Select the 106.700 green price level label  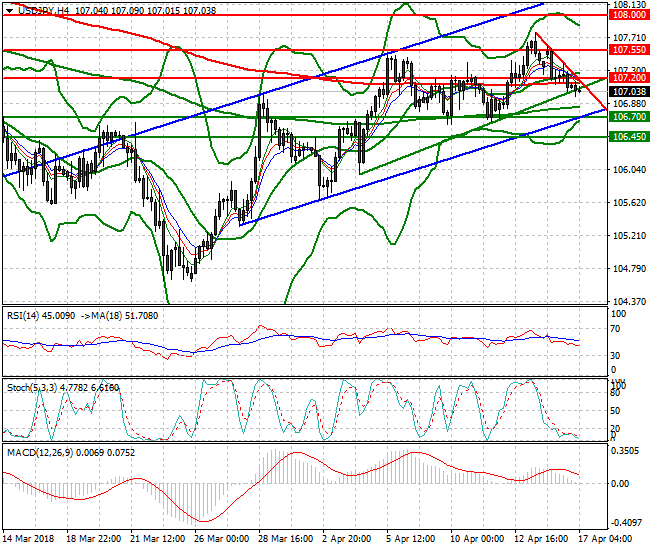[629, 117]
